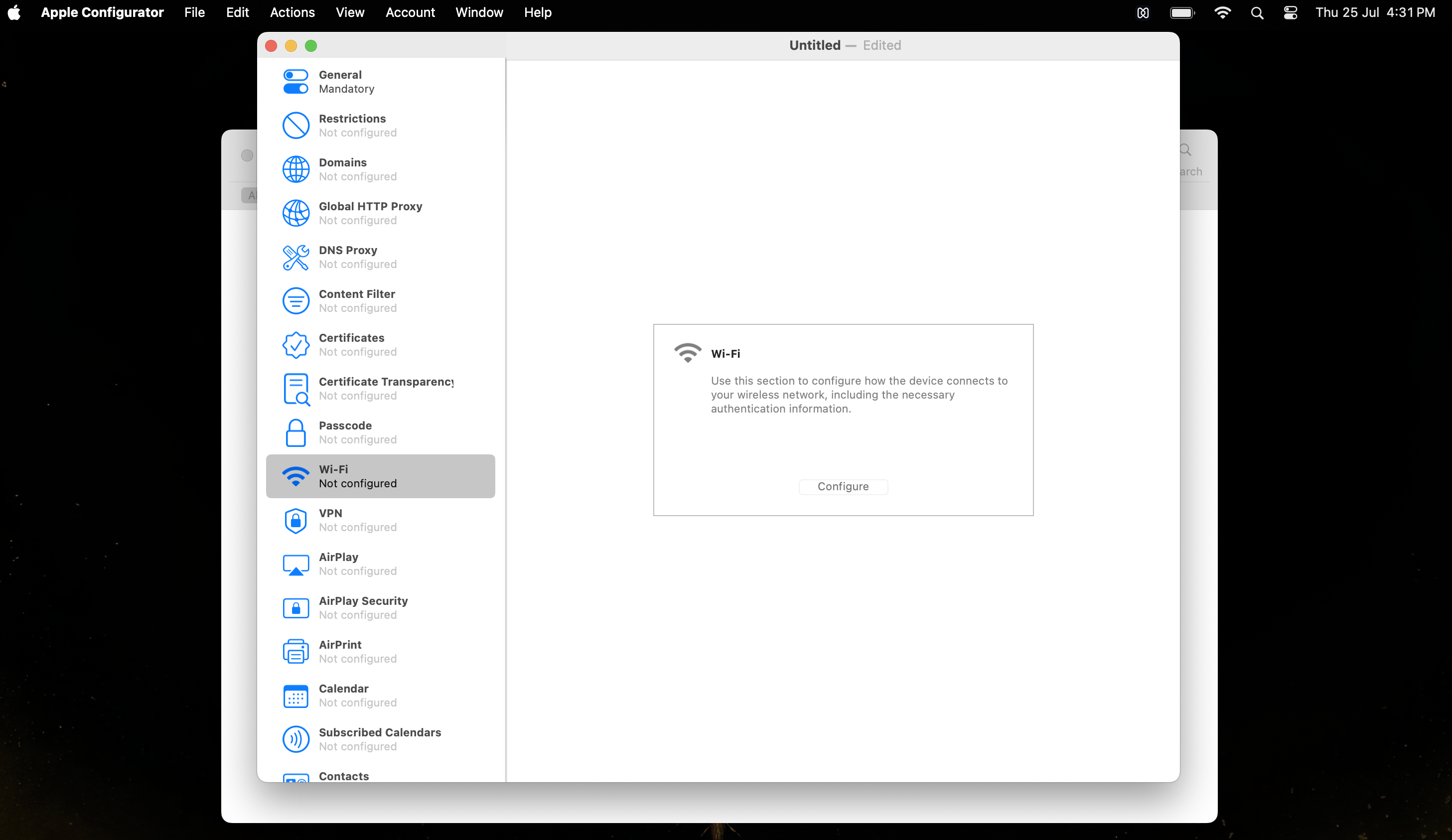
Task: Click the Wi-Fi icon in the detail panel
Action: coord(688,353)
